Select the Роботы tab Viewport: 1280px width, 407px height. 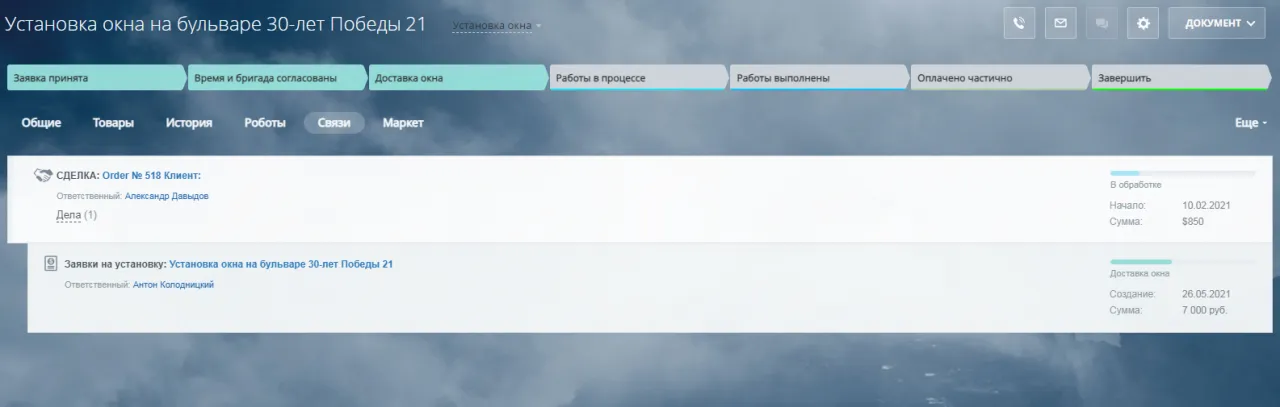coord(265,123)
